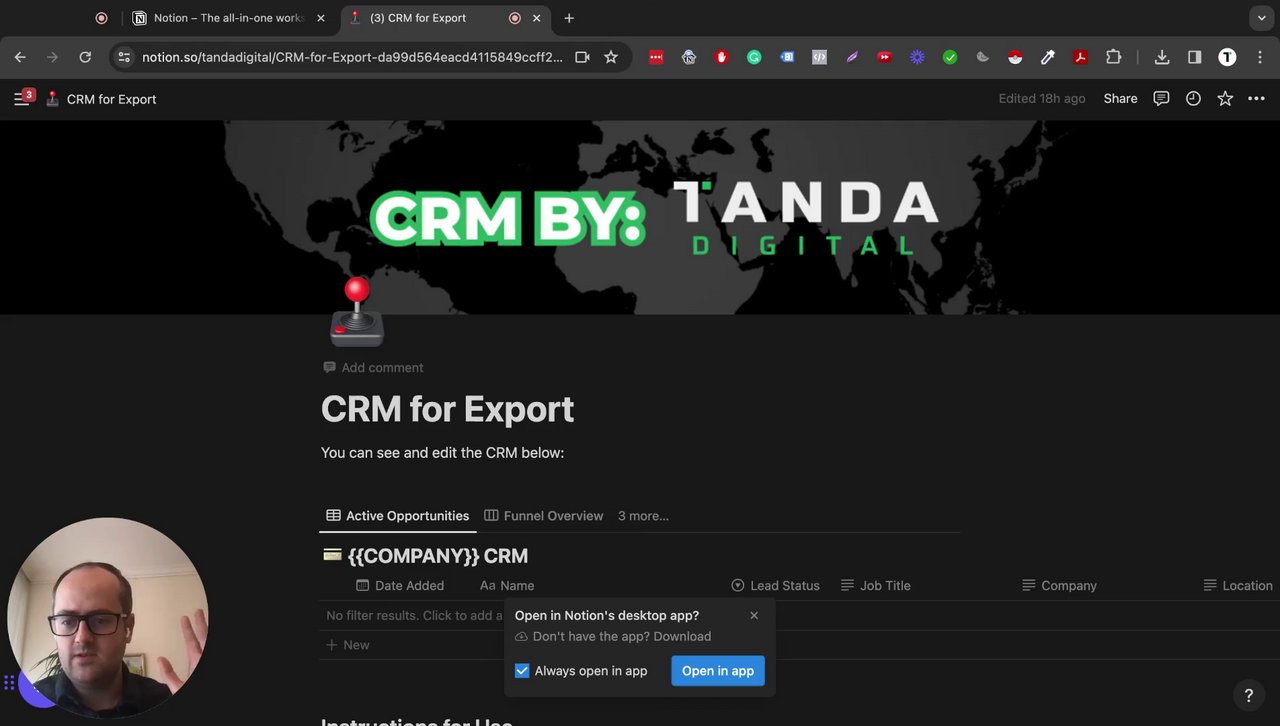Viewport: 1280px width, 726px height.
Task: Open the Chrome extensions puzzle menu
Action: [x=1113, y=57]
